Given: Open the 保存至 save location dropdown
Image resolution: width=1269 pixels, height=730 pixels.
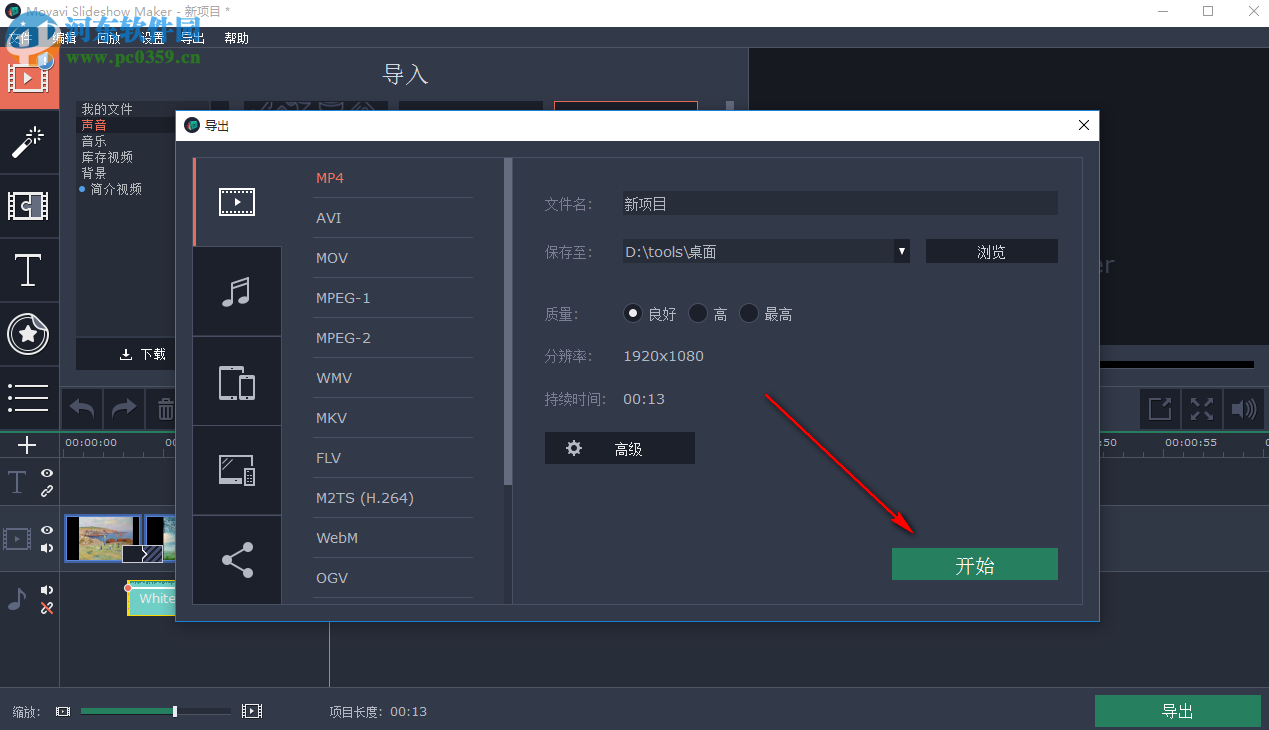Looking at the screenshot, I should tap(900, 251).
